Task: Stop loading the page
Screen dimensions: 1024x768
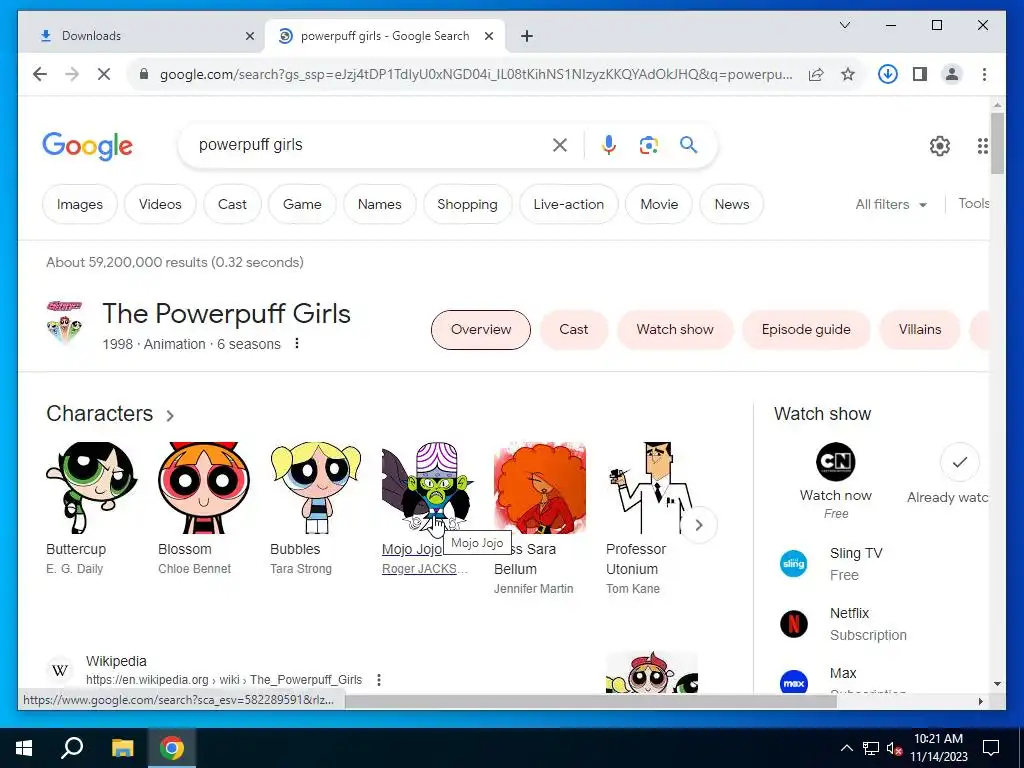Action: pyautogui.click(x=104, y=74)
